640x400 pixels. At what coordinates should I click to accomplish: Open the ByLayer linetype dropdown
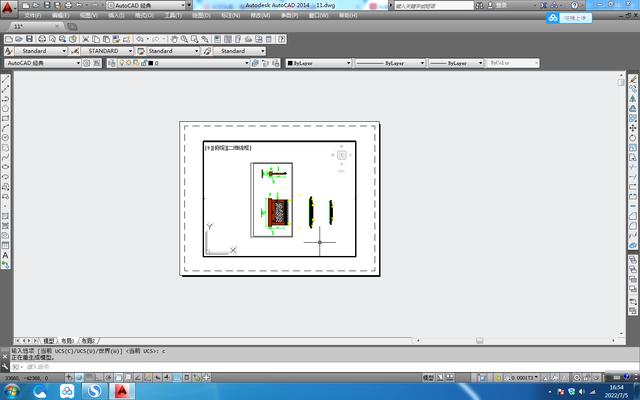click(385, 63)
